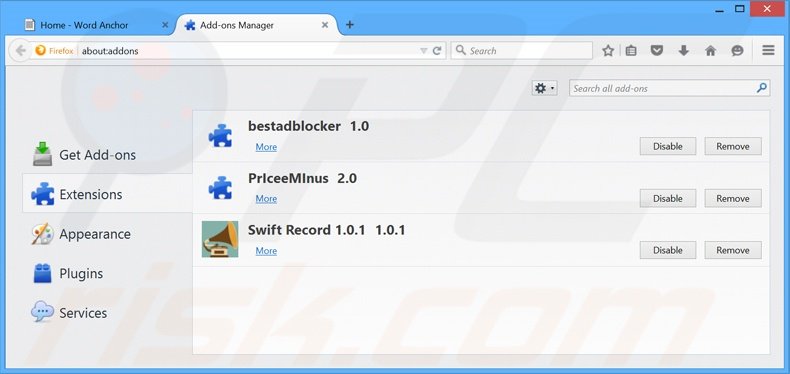The image size is (790, 374).
Task: Disable the PrIceeMInus extension
Action: coord(668,198)
